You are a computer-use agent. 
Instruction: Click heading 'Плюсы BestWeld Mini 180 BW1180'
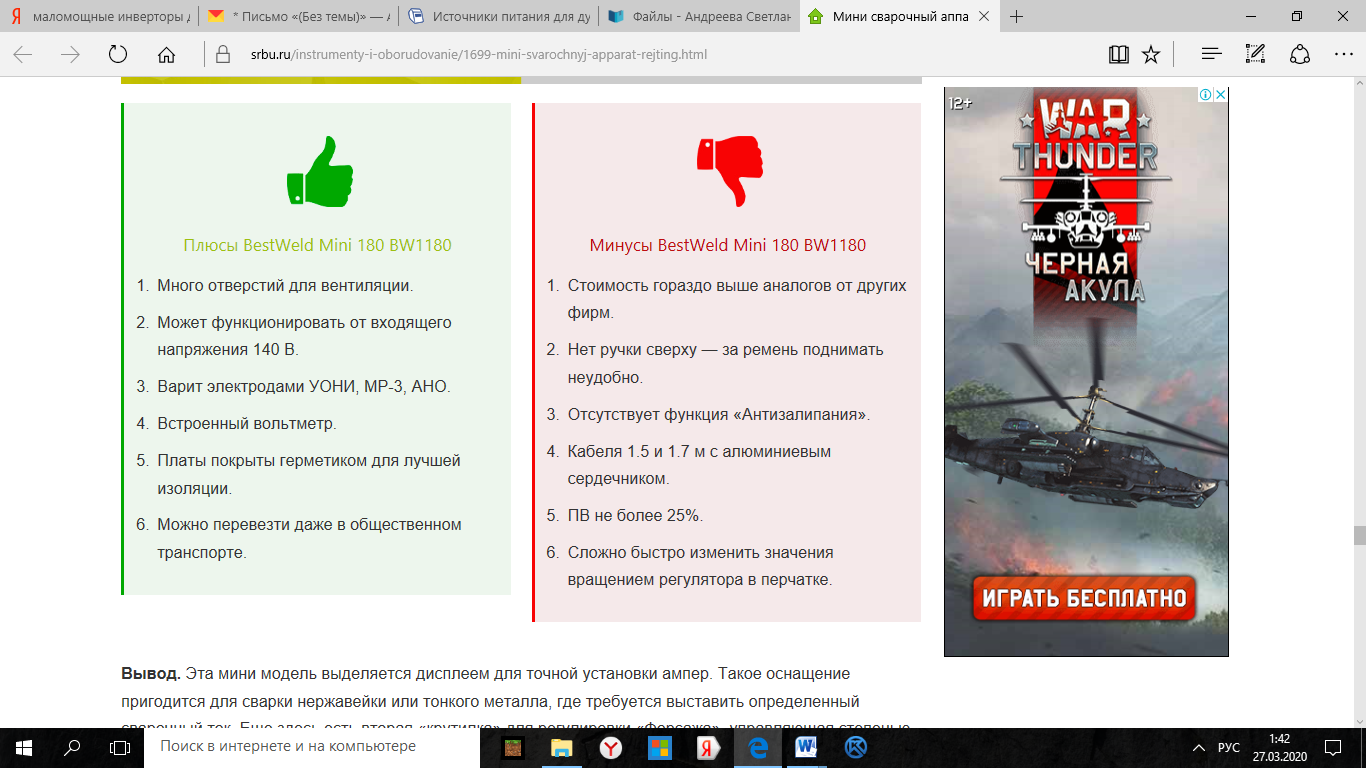click(317, 245)
